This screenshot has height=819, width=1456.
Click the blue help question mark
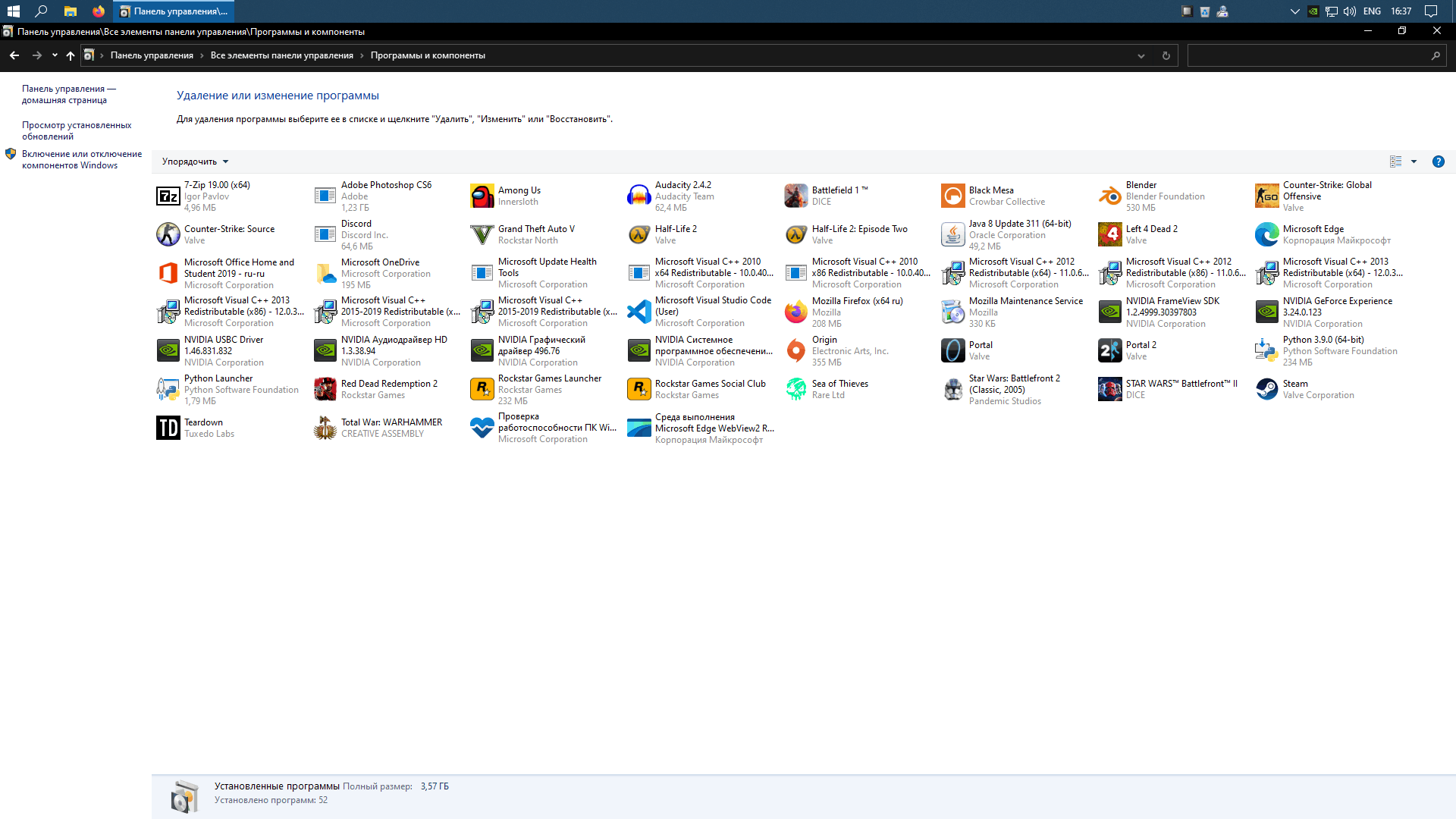1439,162
